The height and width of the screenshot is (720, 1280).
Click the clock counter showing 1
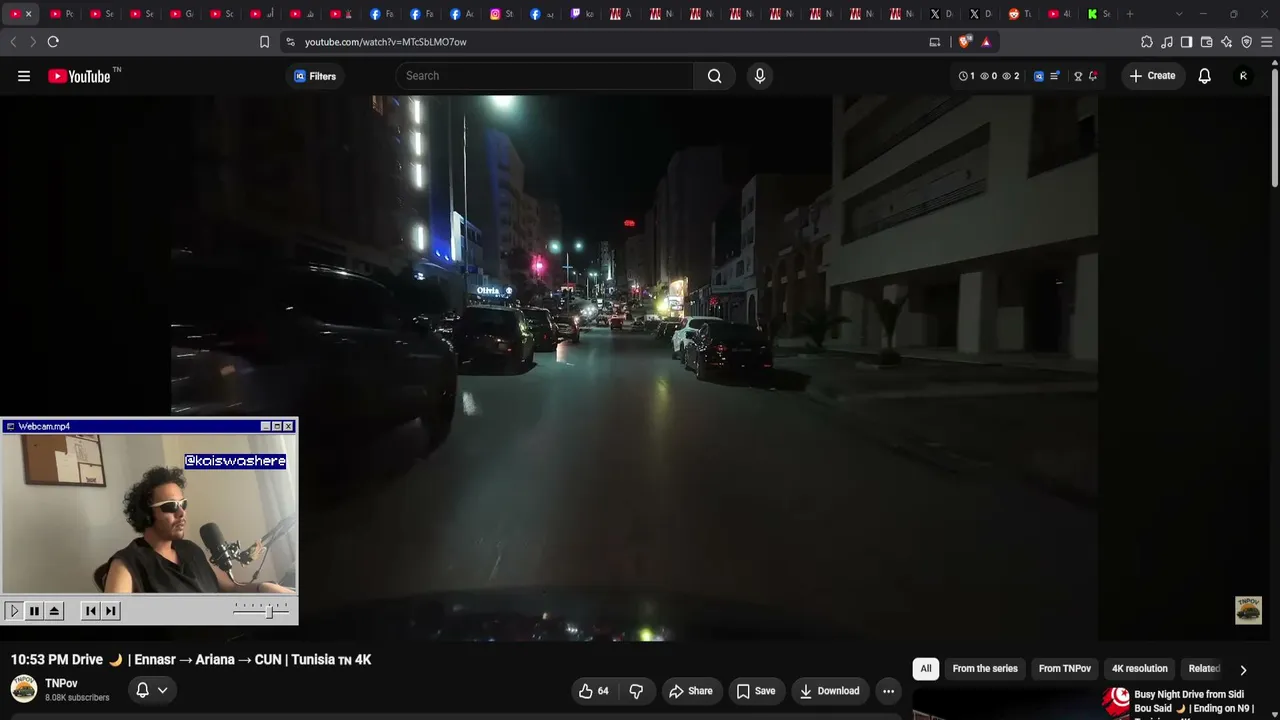[966, 76]
